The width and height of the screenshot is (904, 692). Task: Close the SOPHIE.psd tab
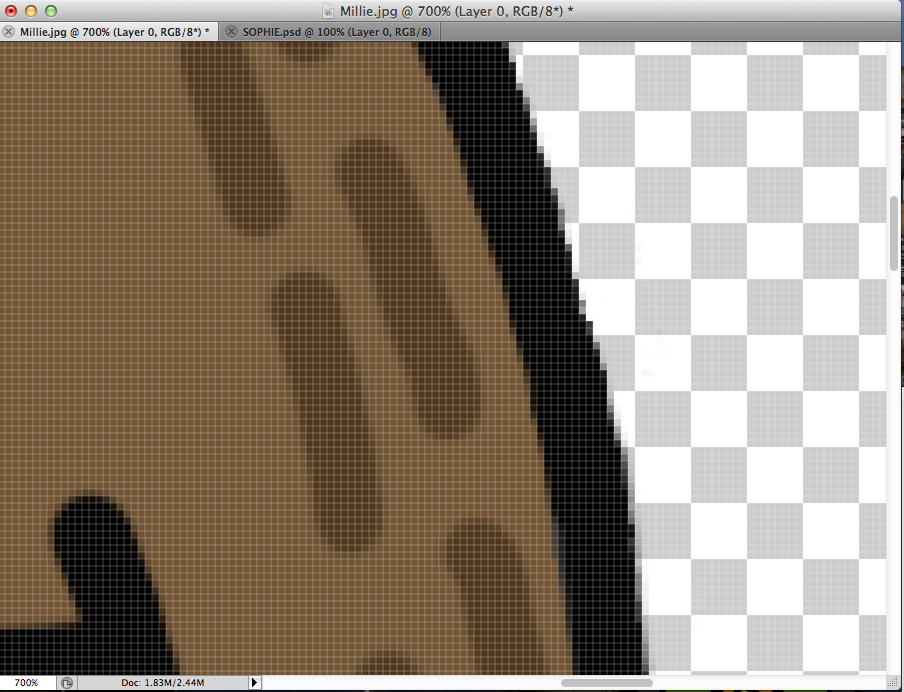(x=231, y=32)
